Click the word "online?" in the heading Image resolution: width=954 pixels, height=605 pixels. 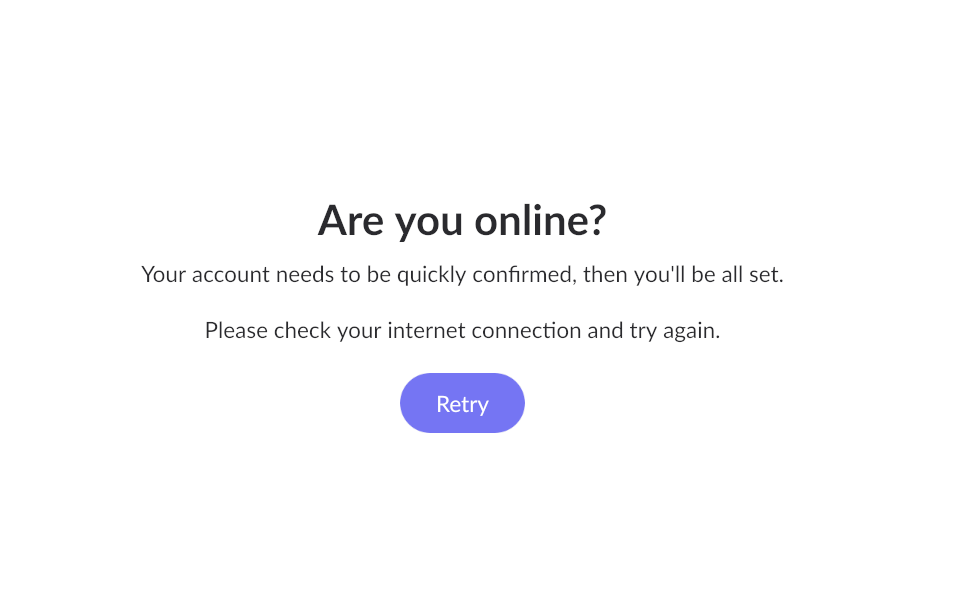point(540,220)
